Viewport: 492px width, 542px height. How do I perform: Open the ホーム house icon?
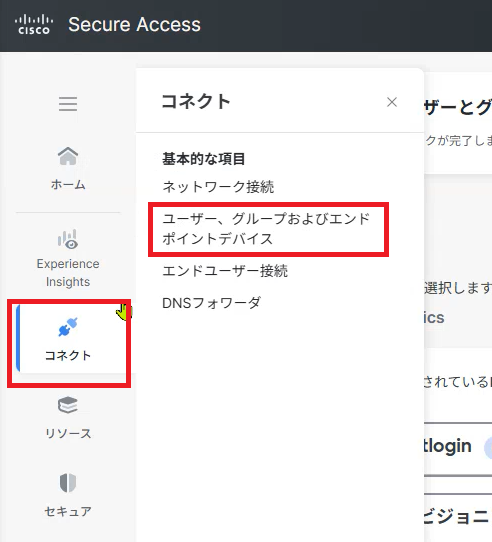[x=68, y=156]
